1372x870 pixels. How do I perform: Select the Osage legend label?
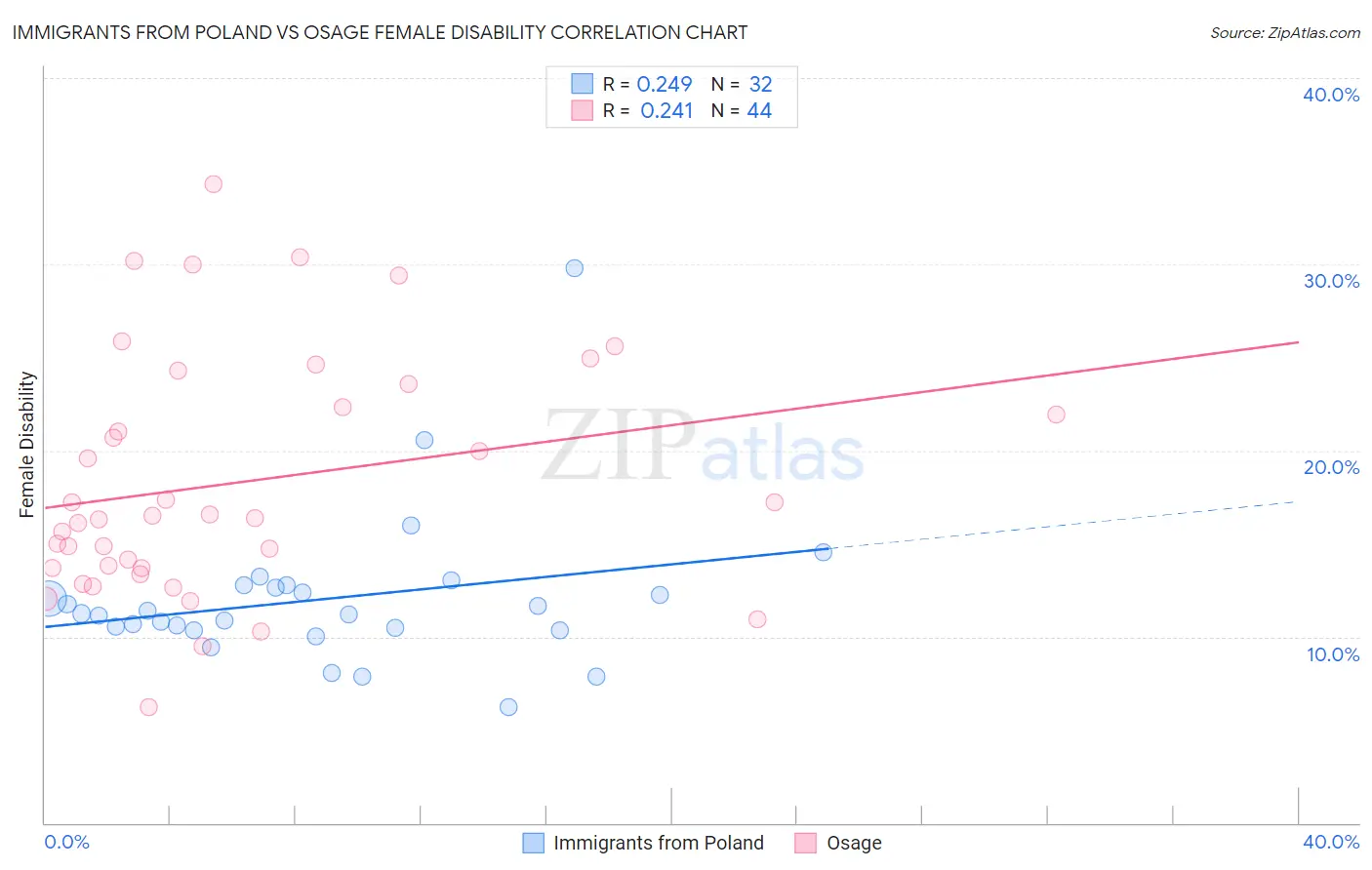[854, 843]
